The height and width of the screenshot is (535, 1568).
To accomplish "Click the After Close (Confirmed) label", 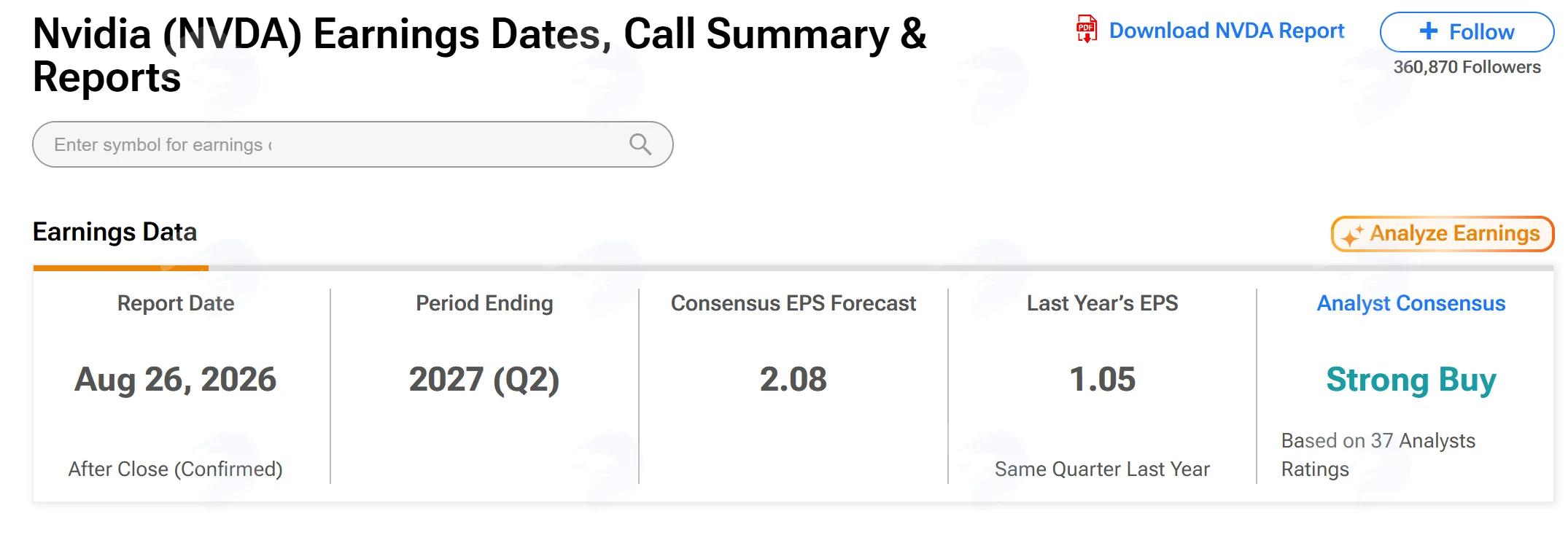I will click(176, 469).
